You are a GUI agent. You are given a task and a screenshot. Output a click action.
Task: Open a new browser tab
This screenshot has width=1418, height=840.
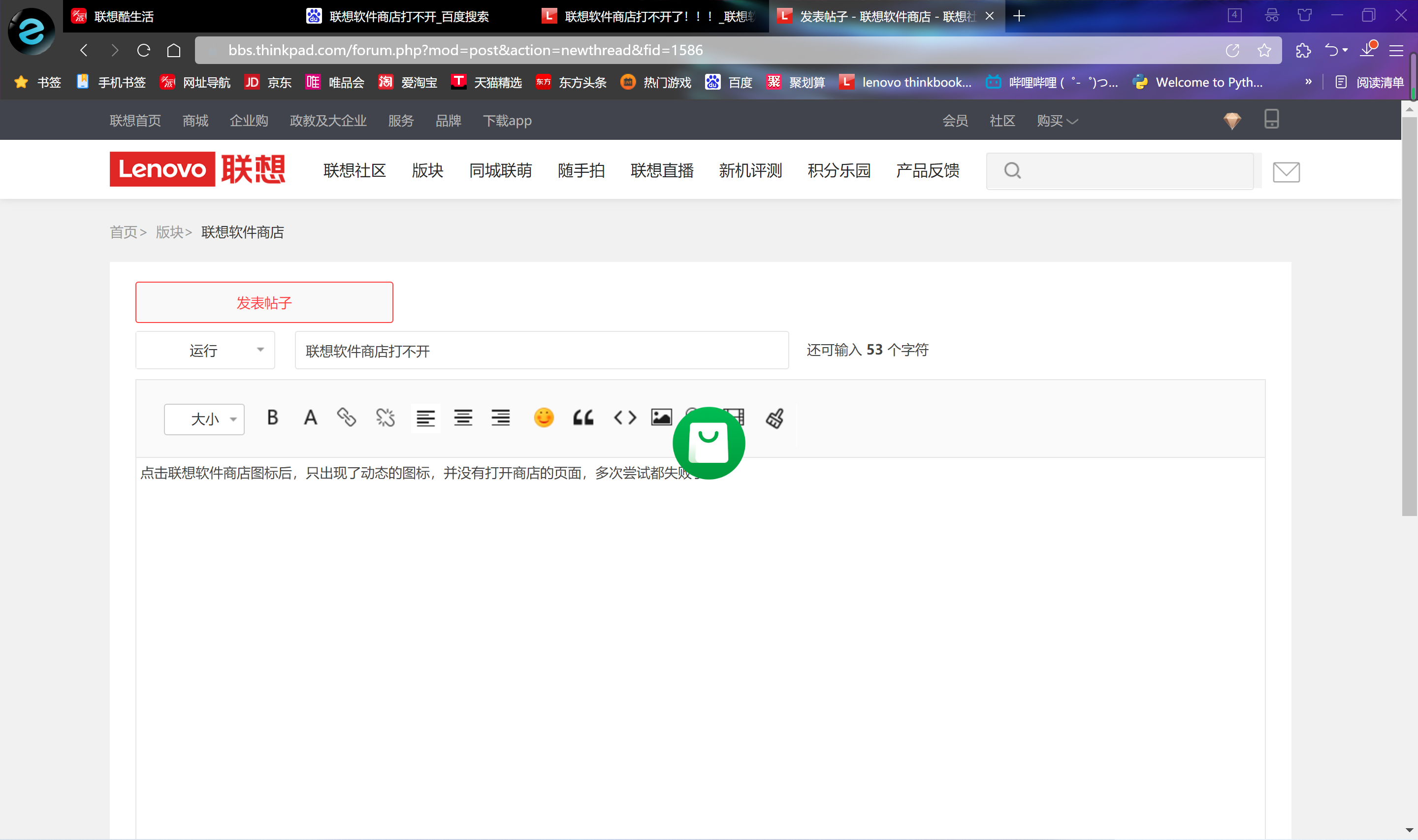click(x=1019, y=16)
